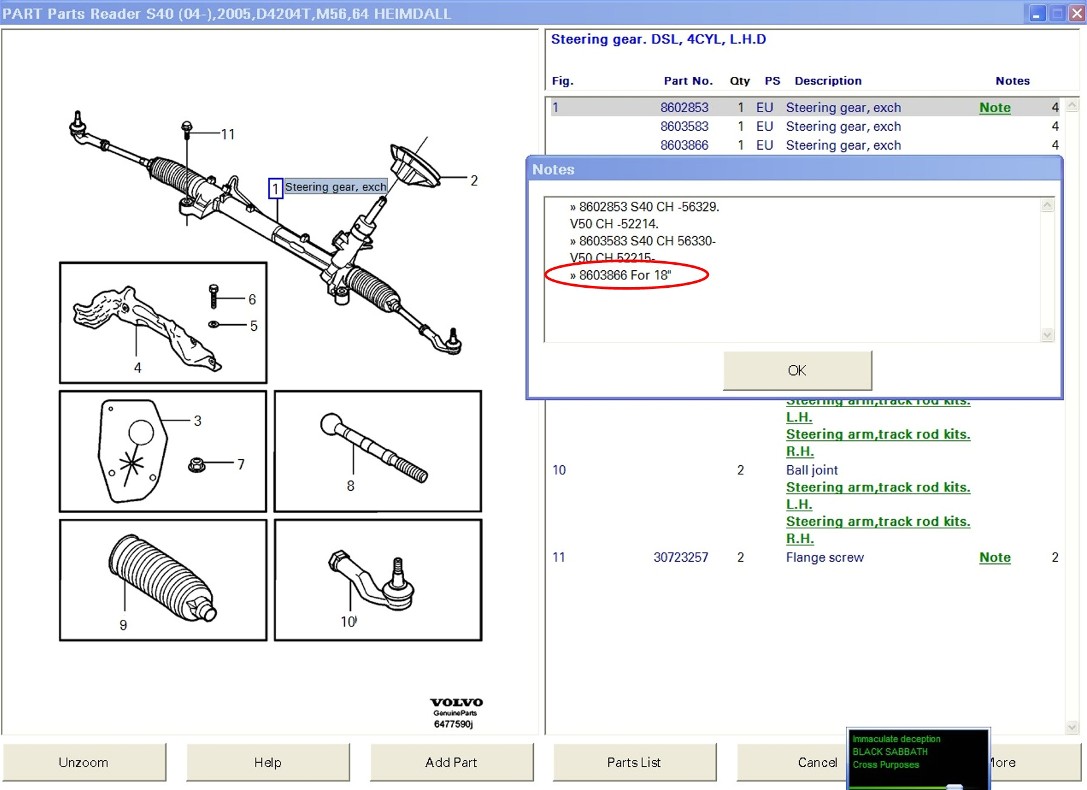
Task: Click parts list scrollbar down arrow
Action: point(1072,728)
